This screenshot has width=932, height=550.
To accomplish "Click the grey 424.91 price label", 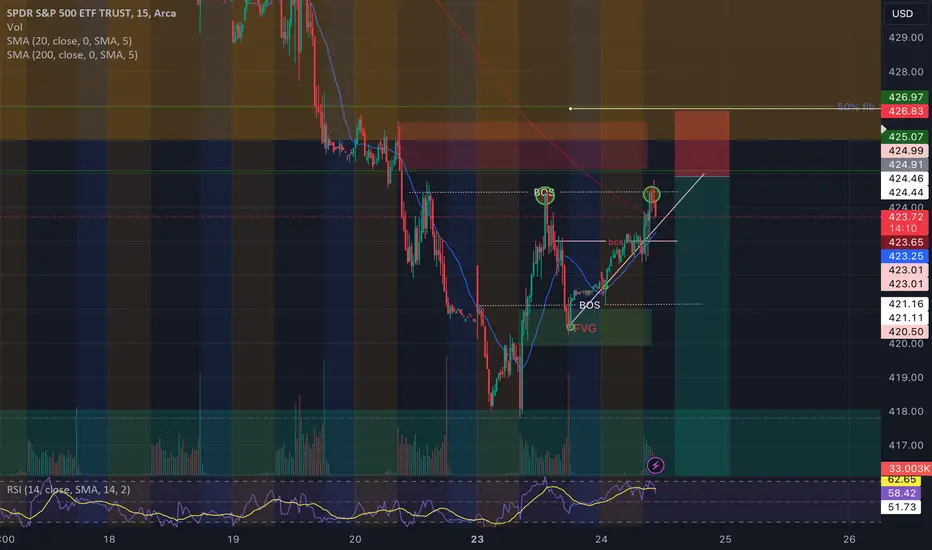I will (x=905, y=165).
